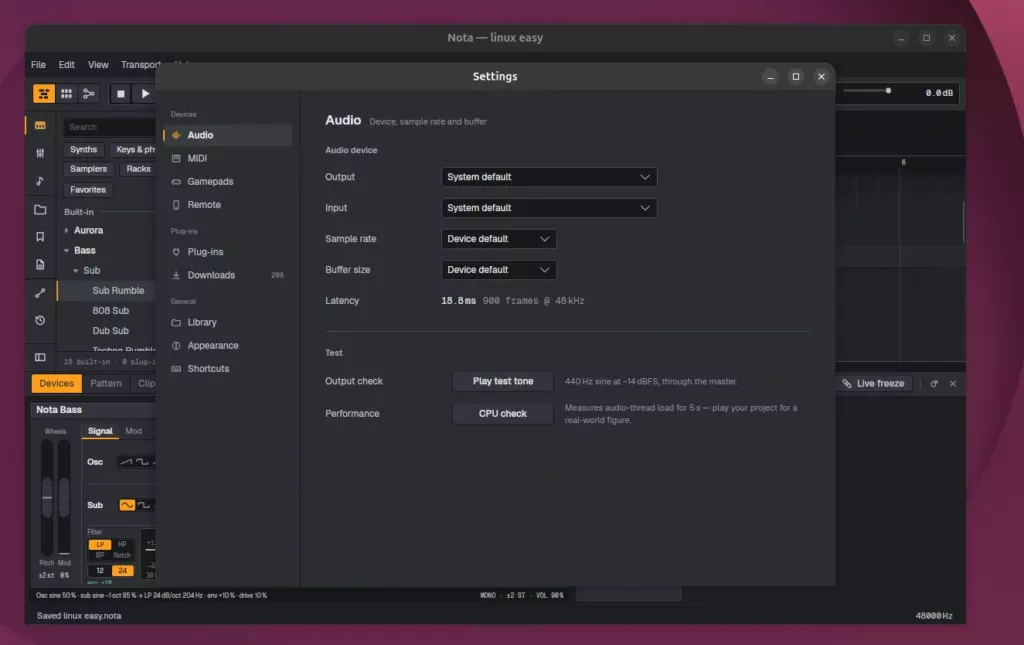1024x645 pixels.
Task: Switch to the Pattern tab
Action: tap(106, 384)
